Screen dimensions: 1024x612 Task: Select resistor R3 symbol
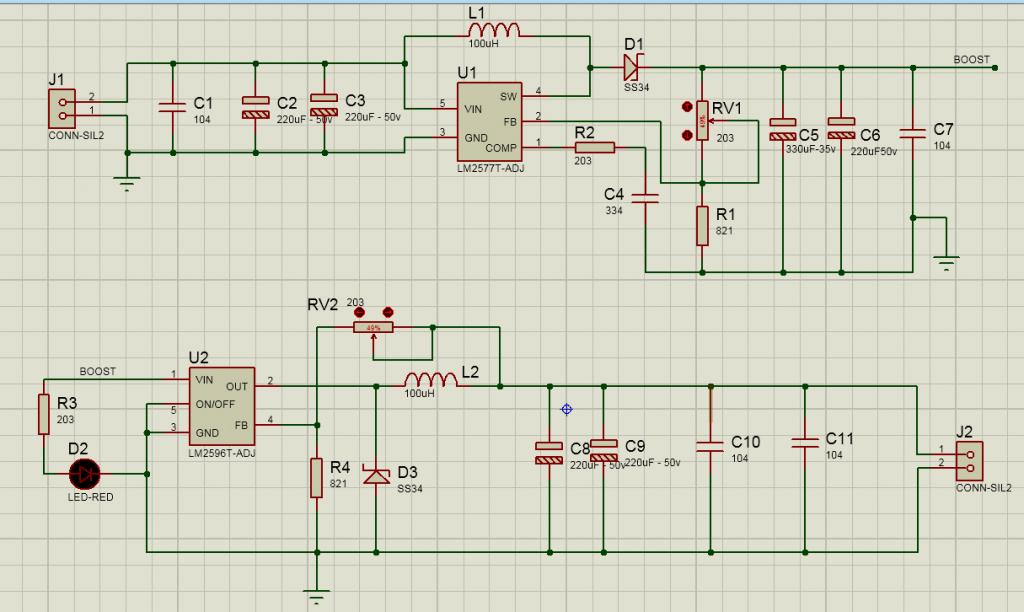44,414
